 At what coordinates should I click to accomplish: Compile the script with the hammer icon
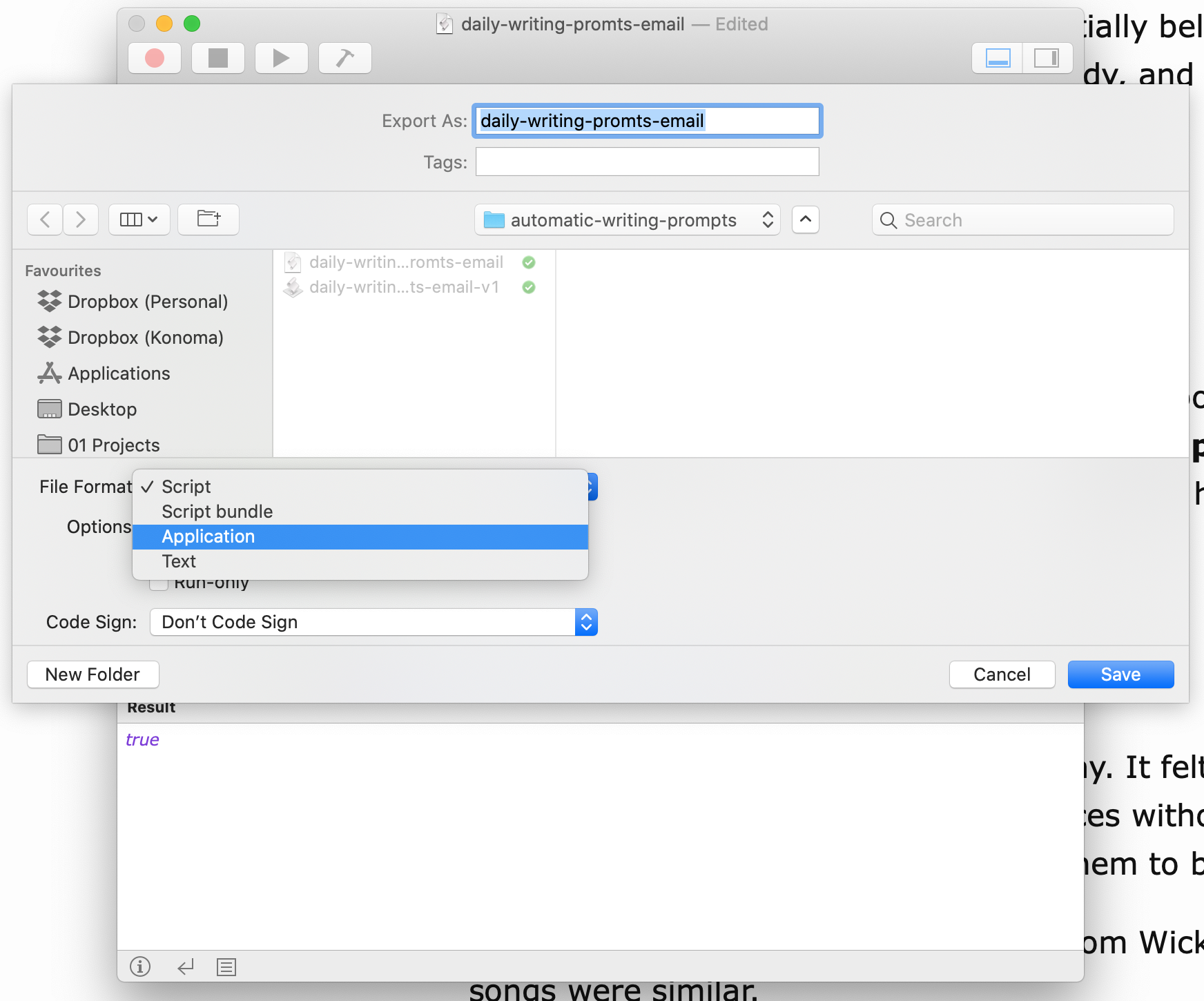pyautogui.click(x=345, y=58)
